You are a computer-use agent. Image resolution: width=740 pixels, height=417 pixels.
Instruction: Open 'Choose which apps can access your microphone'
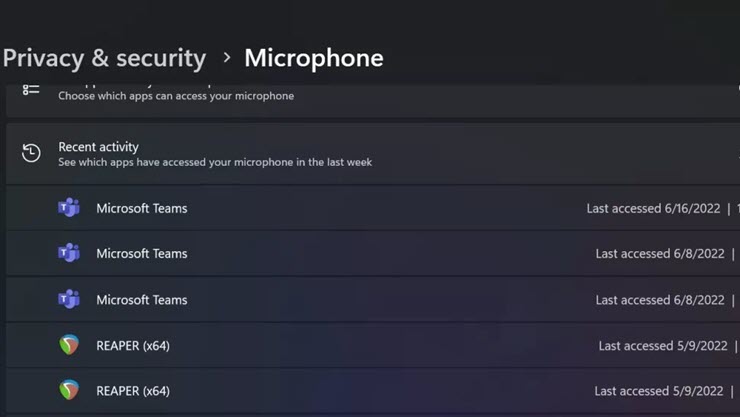(x=176, y=96)
